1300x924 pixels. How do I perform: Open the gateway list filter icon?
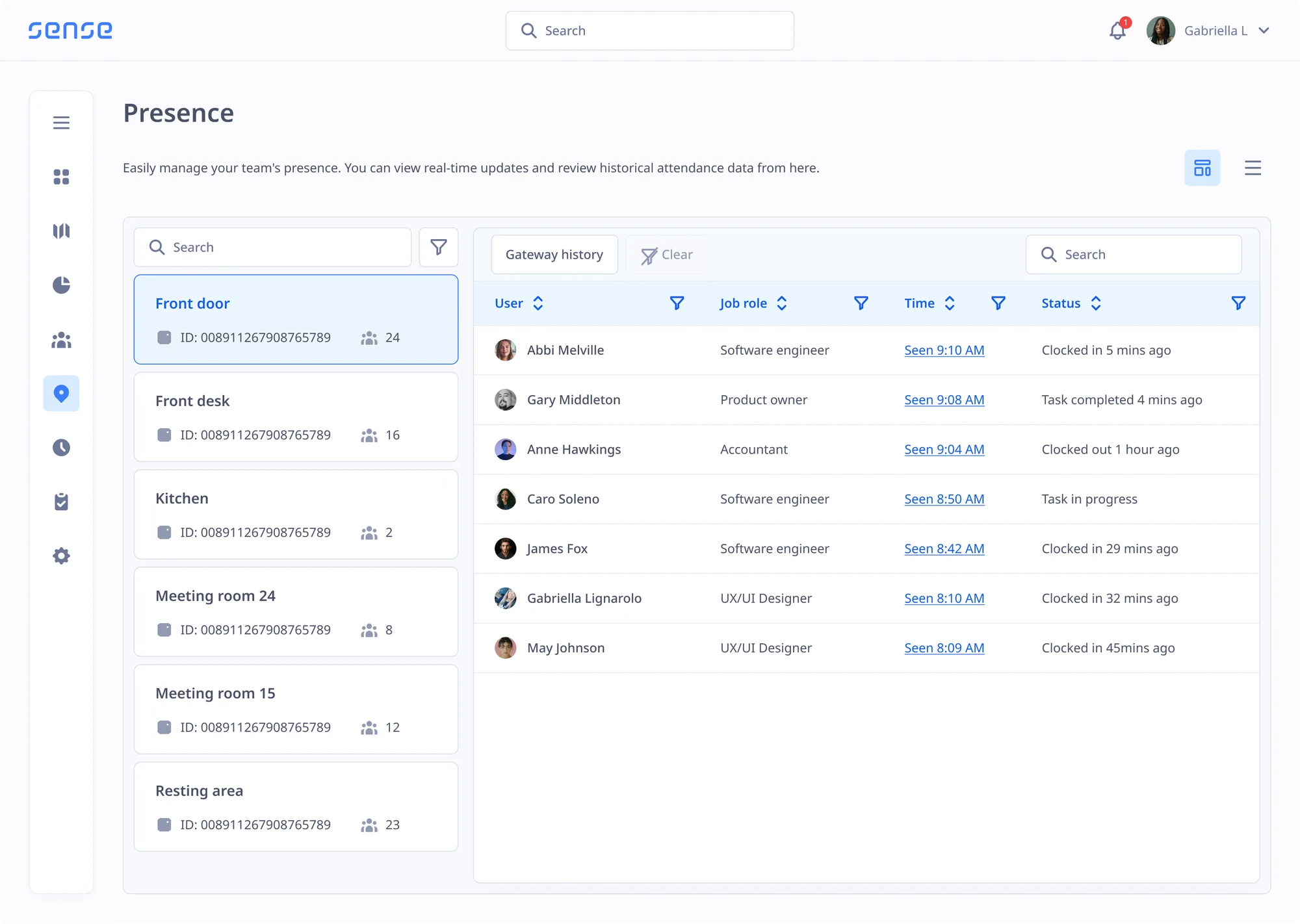coord(439,247)
